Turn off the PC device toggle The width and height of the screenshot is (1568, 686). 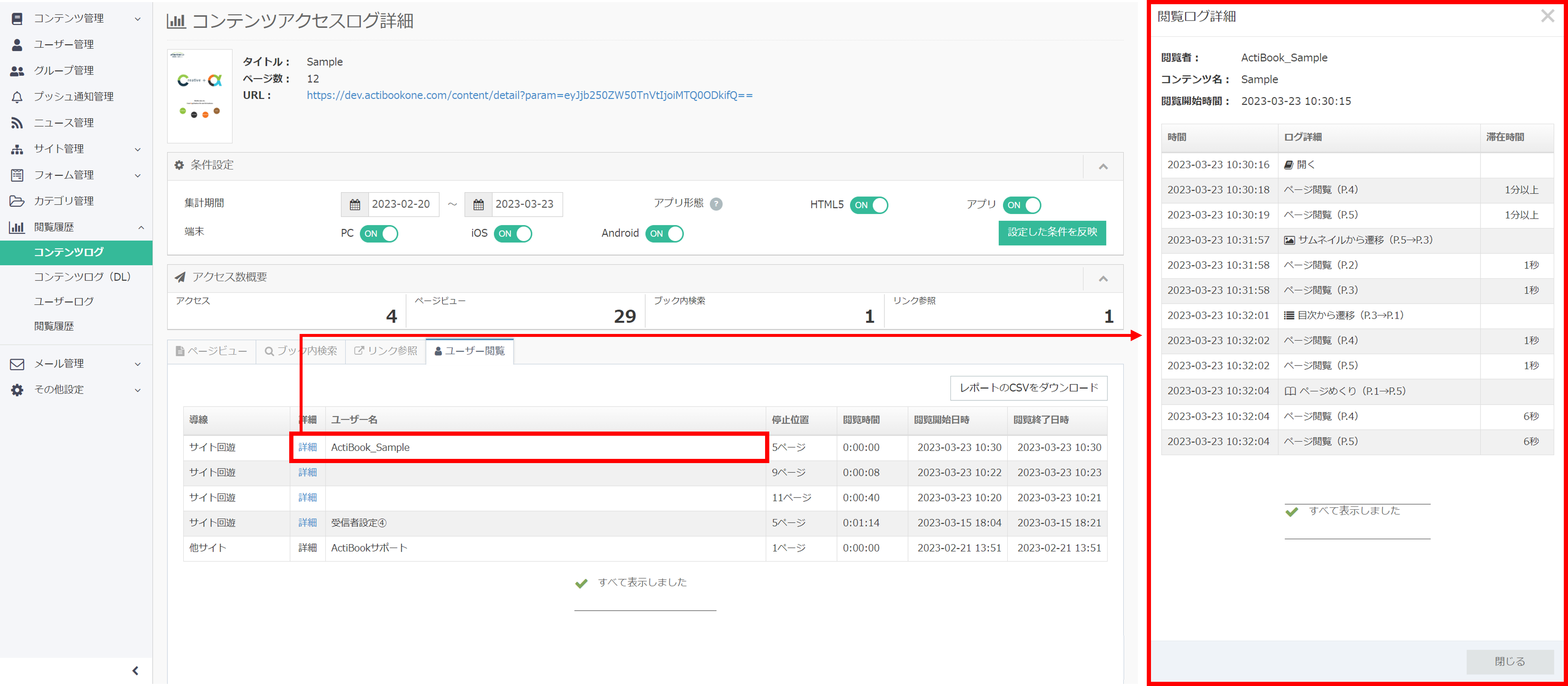(379, 234)
